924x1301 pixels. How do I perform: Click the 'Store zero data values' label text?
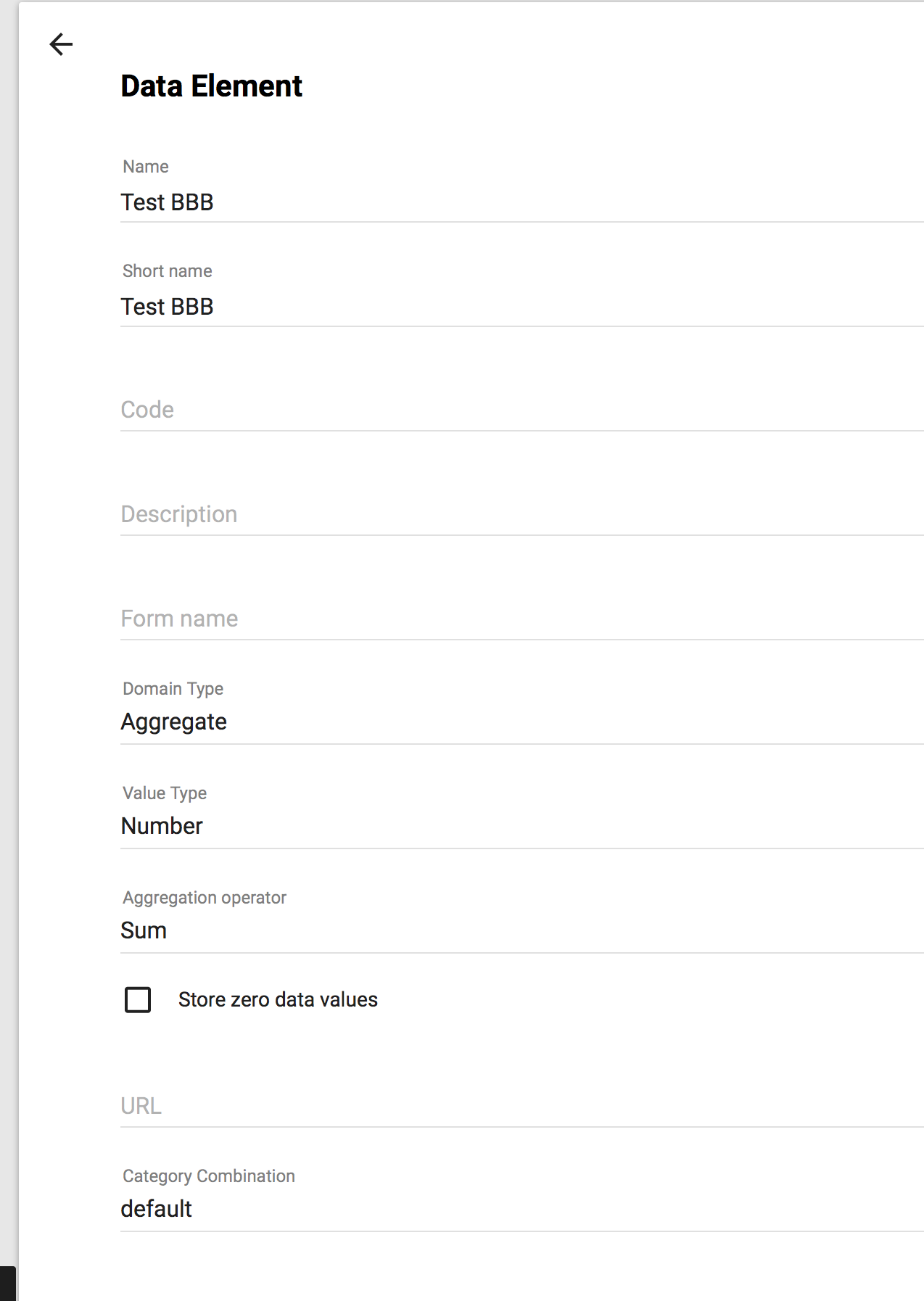[278, 999]
